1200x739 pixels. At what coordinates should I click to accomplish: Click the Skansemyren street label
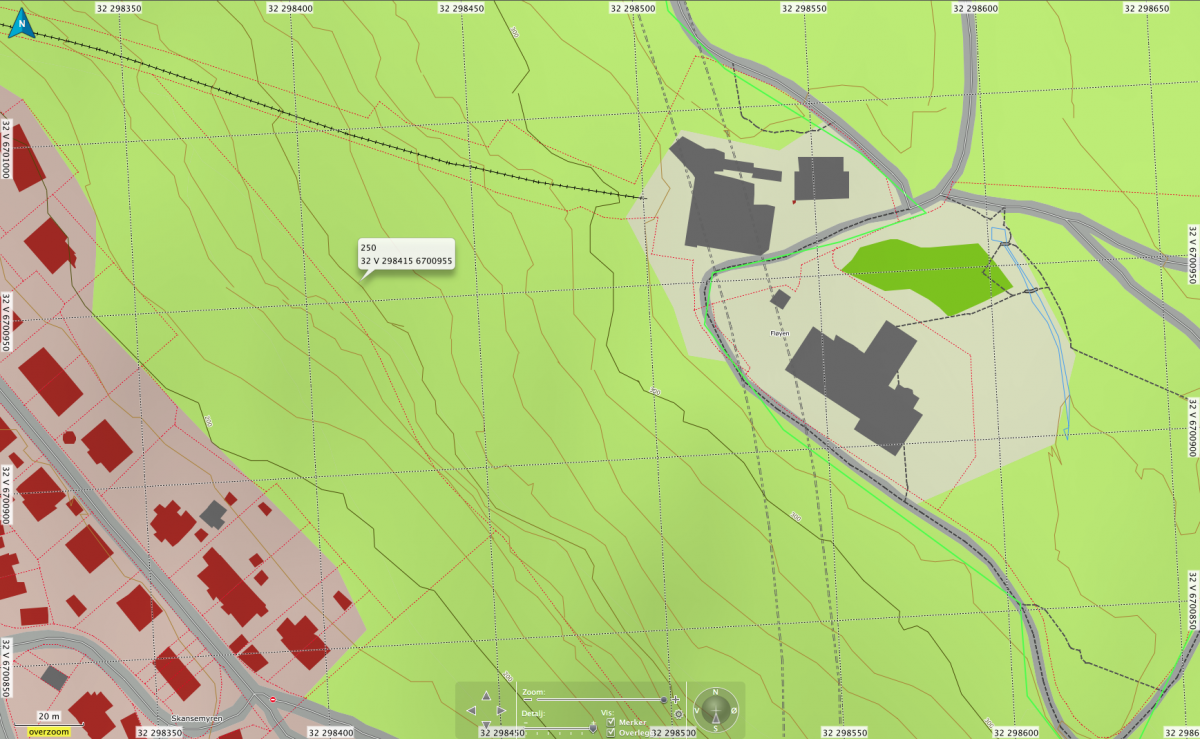coord(195,719)
